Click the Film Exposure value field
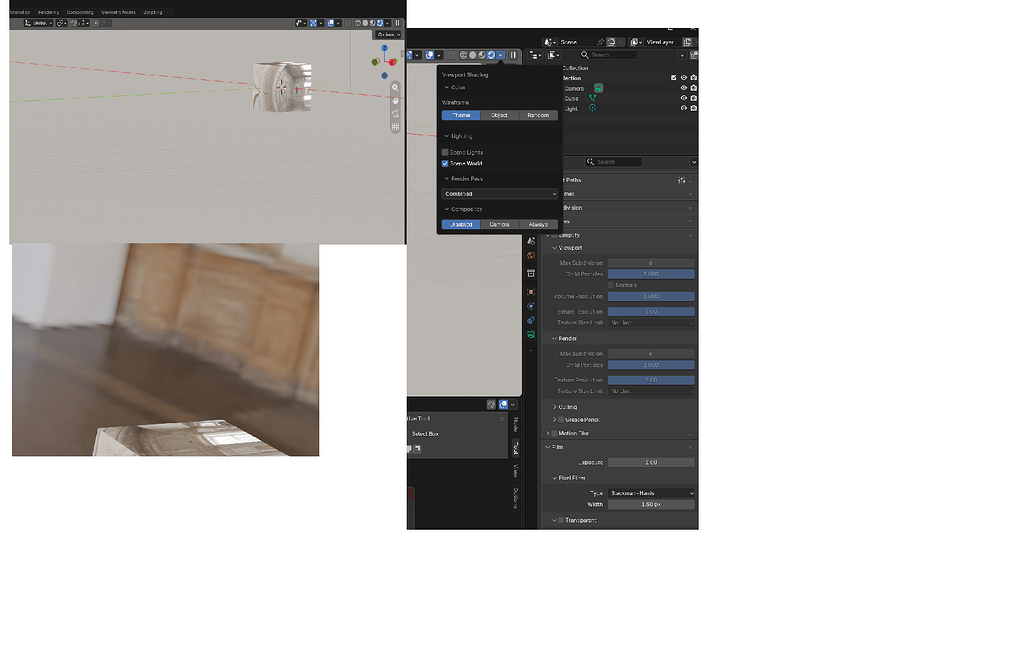This screenshot has height=659, width=1024. tap(651, 462)
